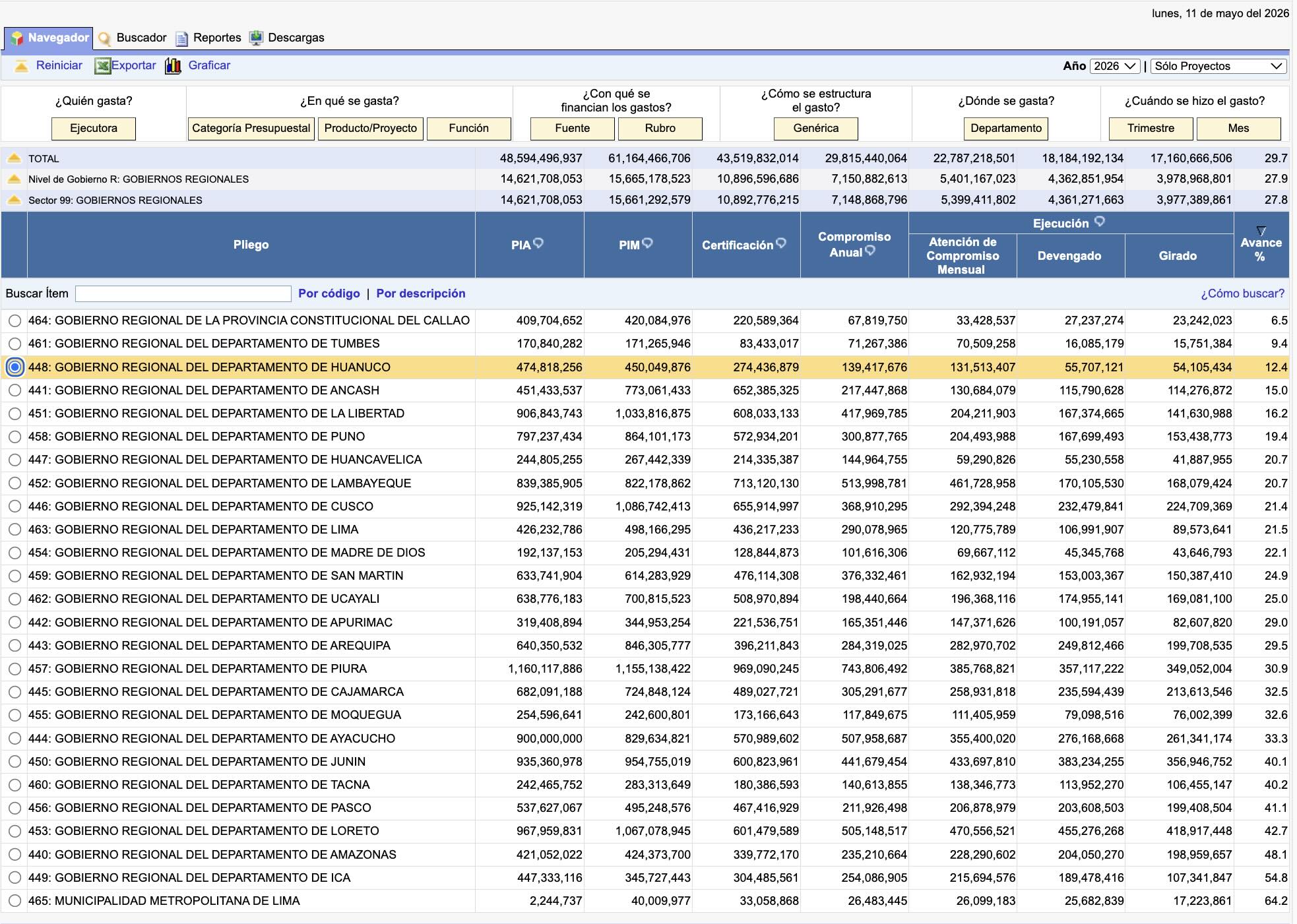
Task: Open the Descargas tab
Action: pyautogui.click(x=296, y=38)
